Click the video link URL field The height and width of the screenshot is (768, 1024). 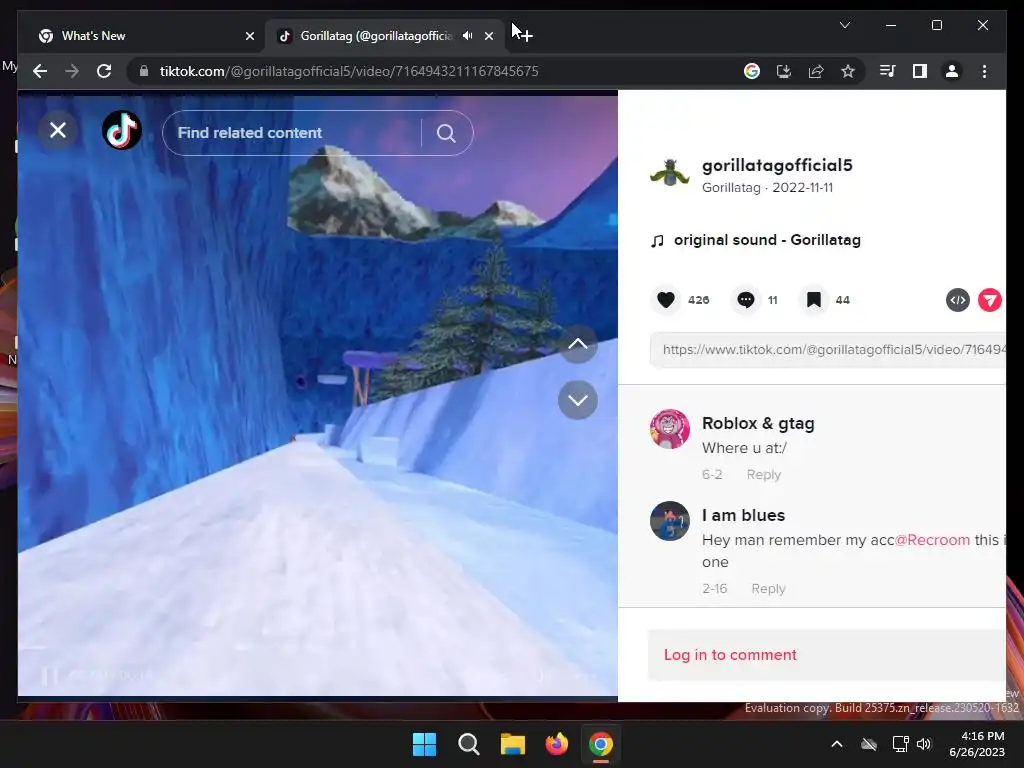coord(828,349)
